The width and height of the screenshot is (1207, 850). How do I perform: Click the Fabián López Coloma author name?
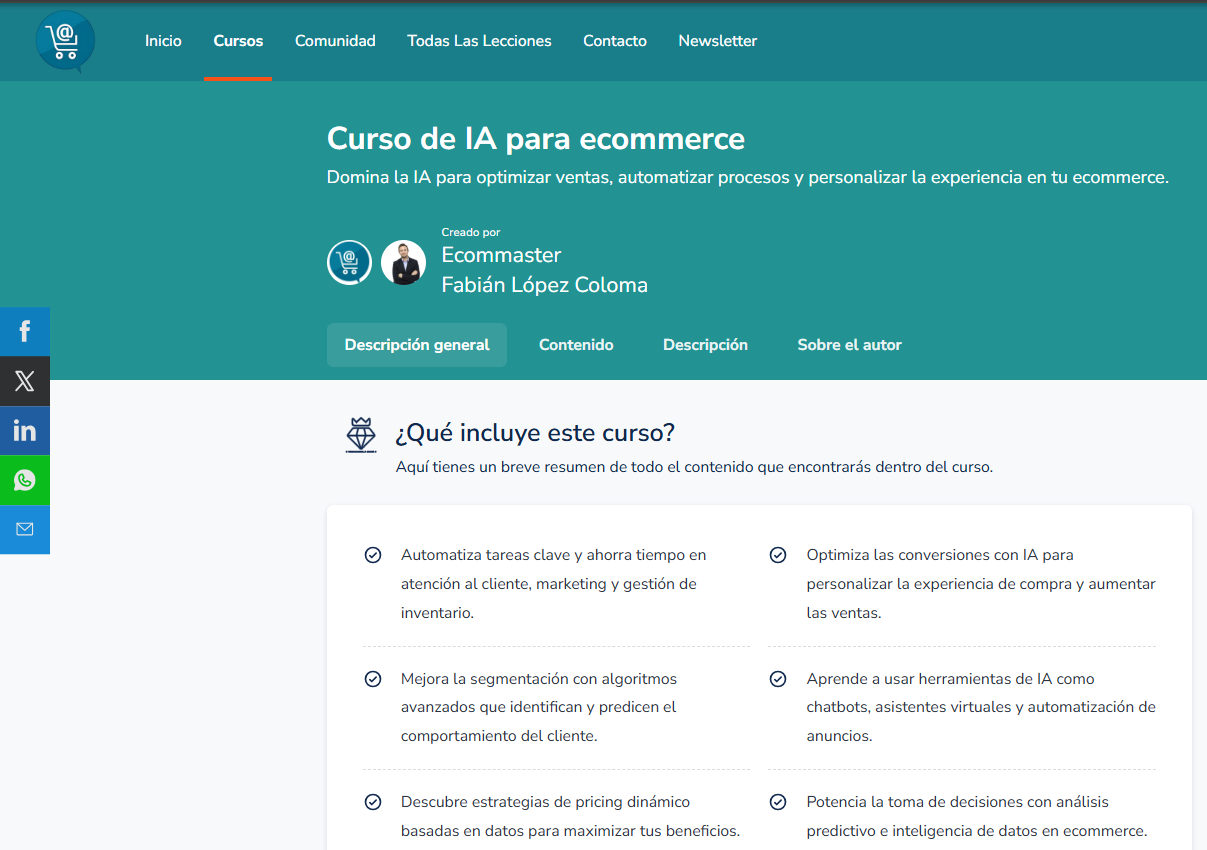[544, 285]
